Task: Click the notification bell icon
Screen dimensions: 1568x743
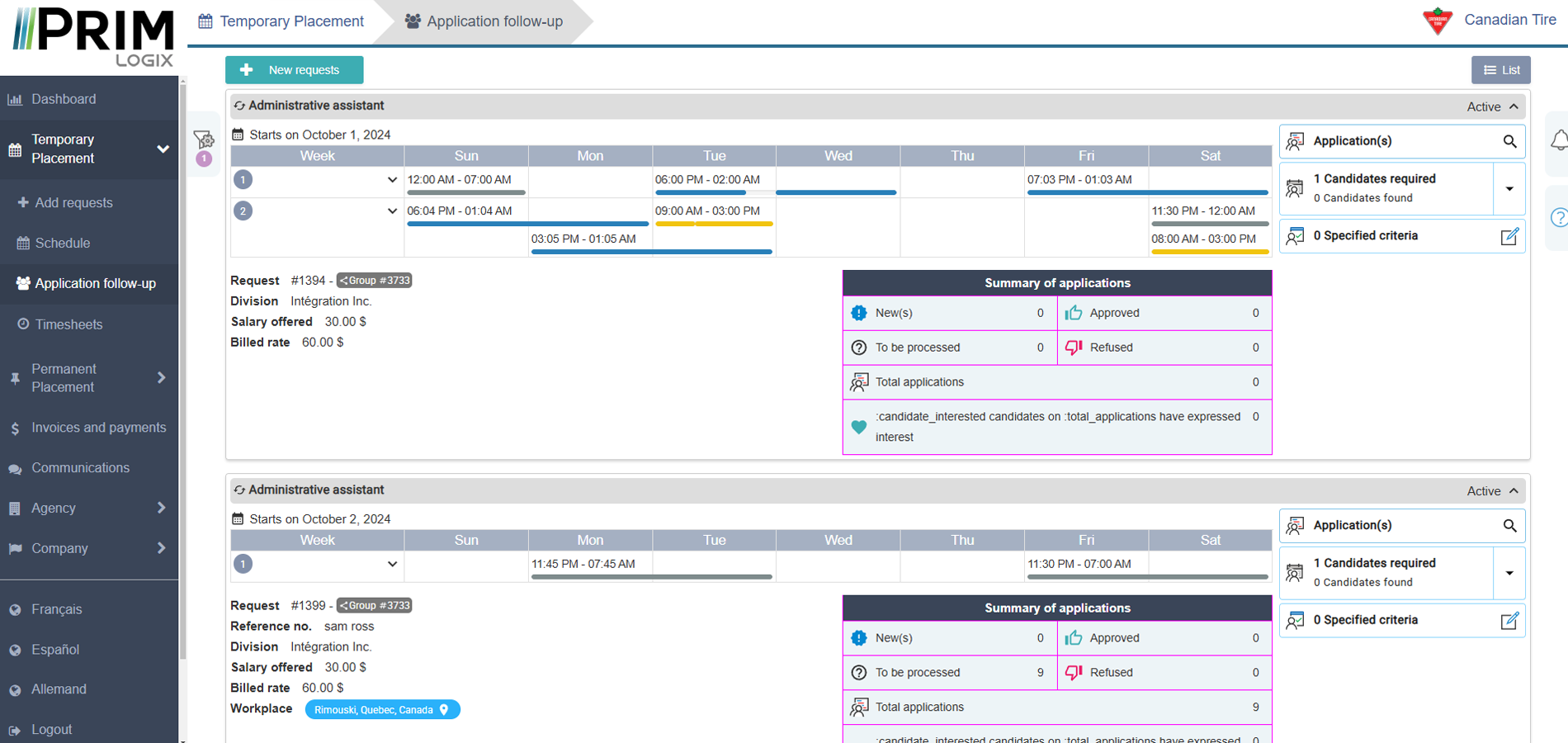Action: [x=1559, y=140]
